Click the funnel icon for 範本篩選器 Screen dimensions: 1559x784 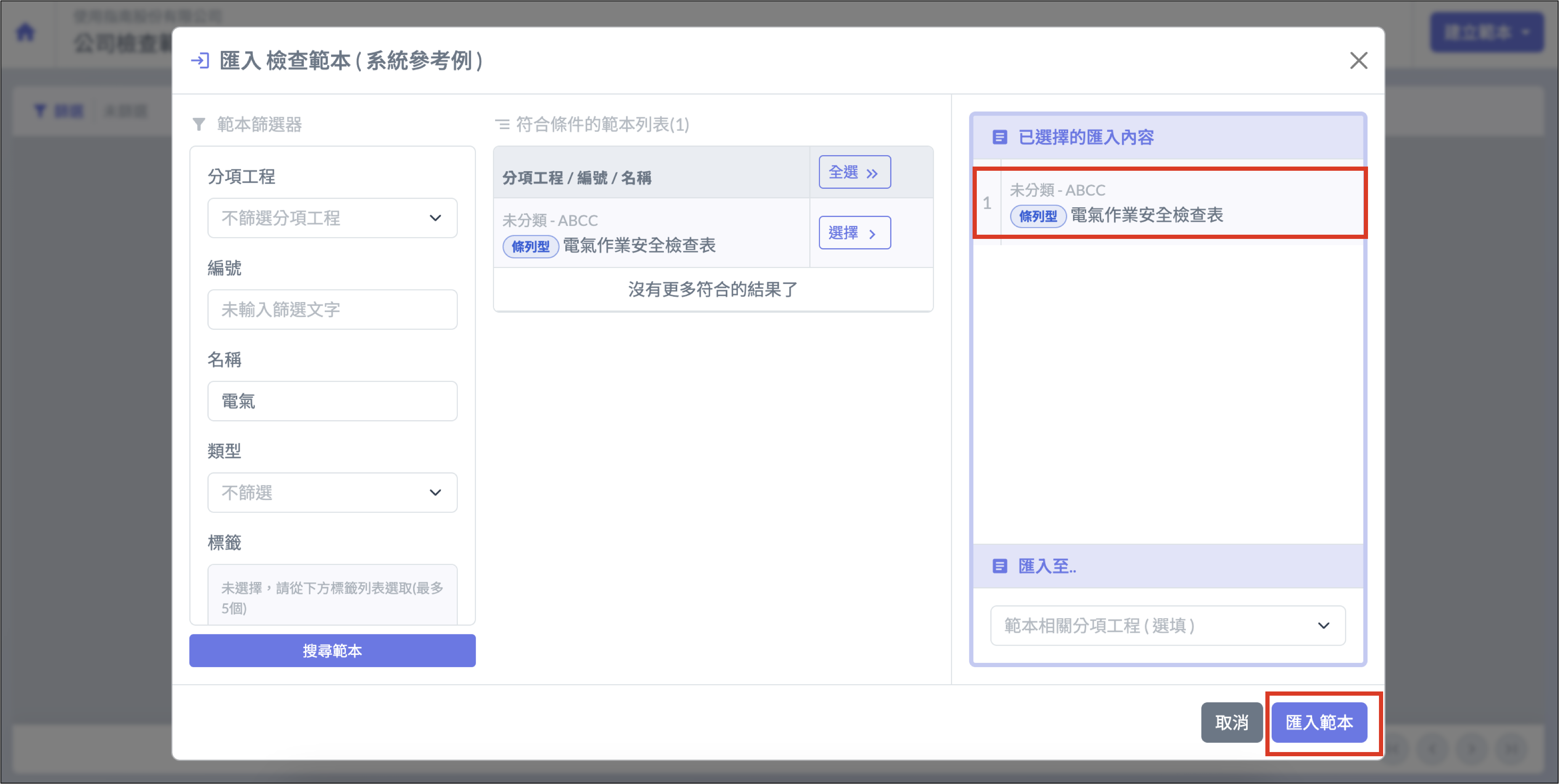pos(199,124)
